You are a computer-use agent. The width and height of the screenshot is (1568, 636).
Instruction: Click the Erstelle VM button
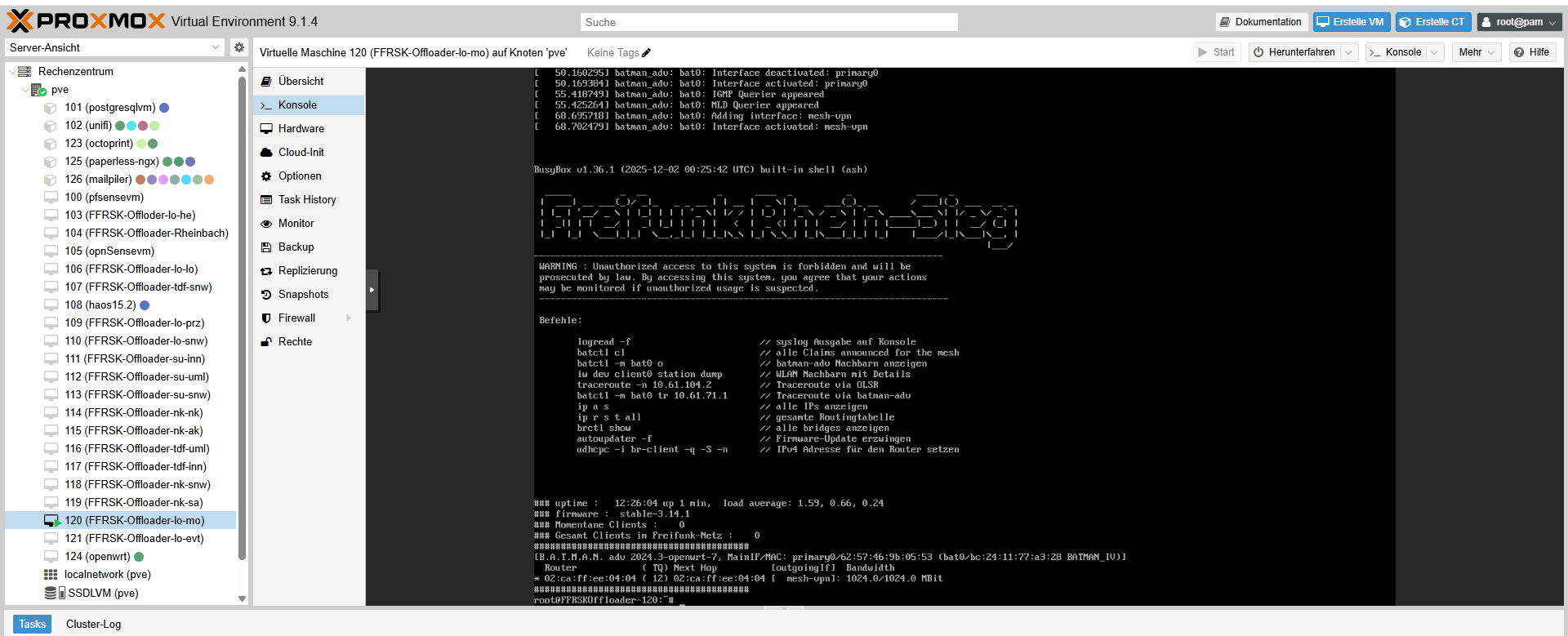pyautogui.click(x=1351, y=22)
